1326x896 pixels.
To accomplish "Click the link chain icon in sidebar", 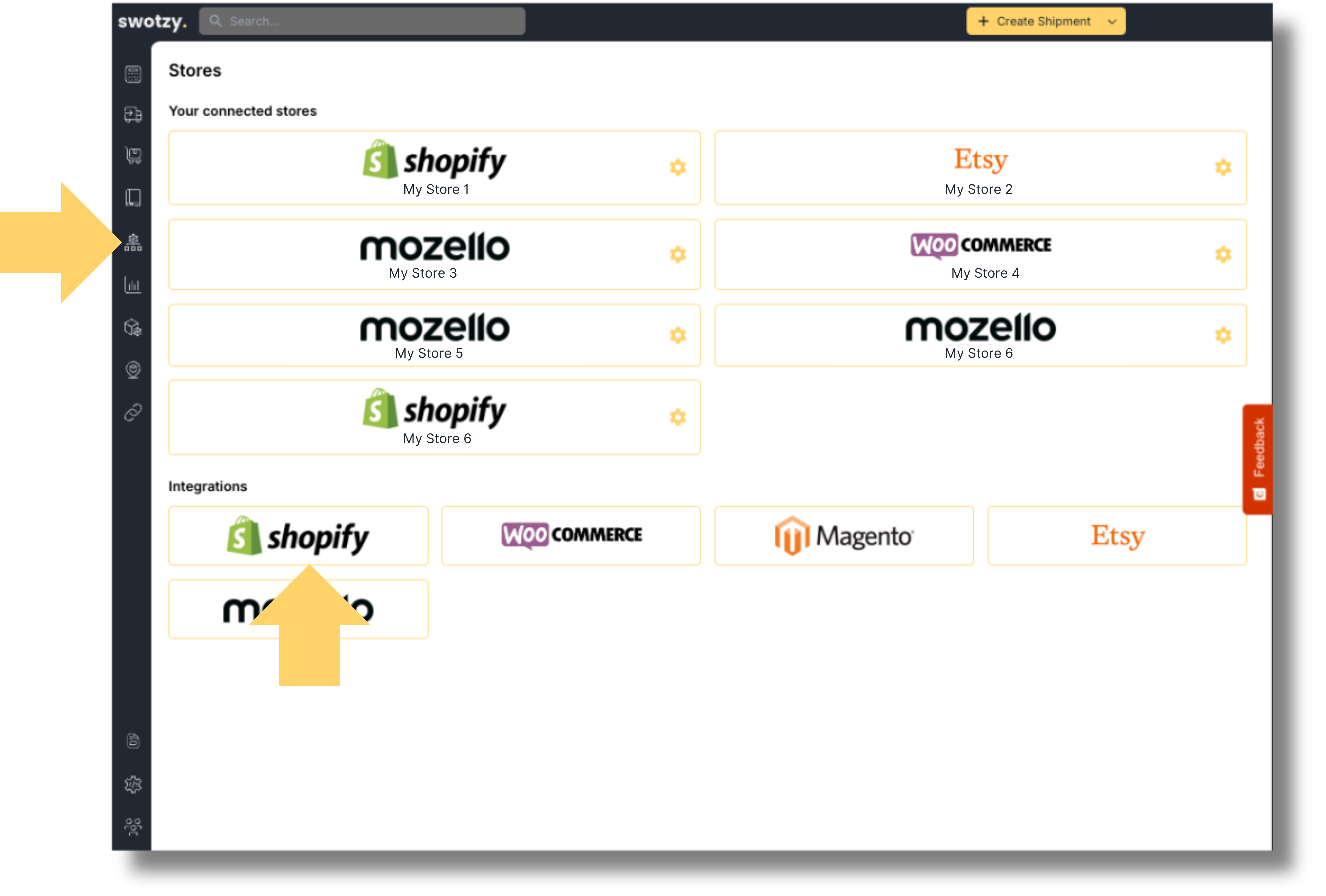I will click(133, 412).
